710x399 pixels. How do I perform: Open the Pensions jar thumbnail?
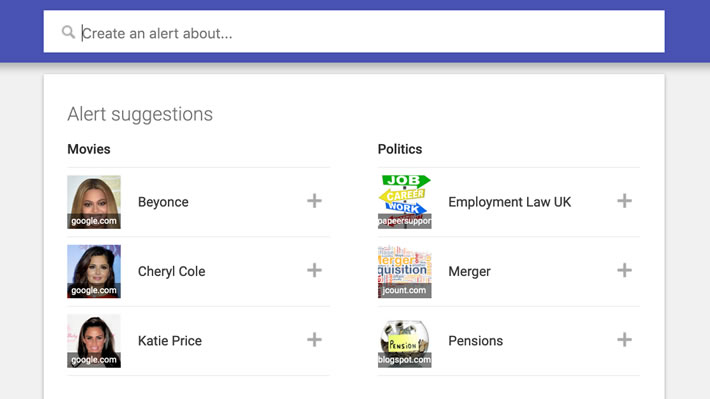[405, 341]
